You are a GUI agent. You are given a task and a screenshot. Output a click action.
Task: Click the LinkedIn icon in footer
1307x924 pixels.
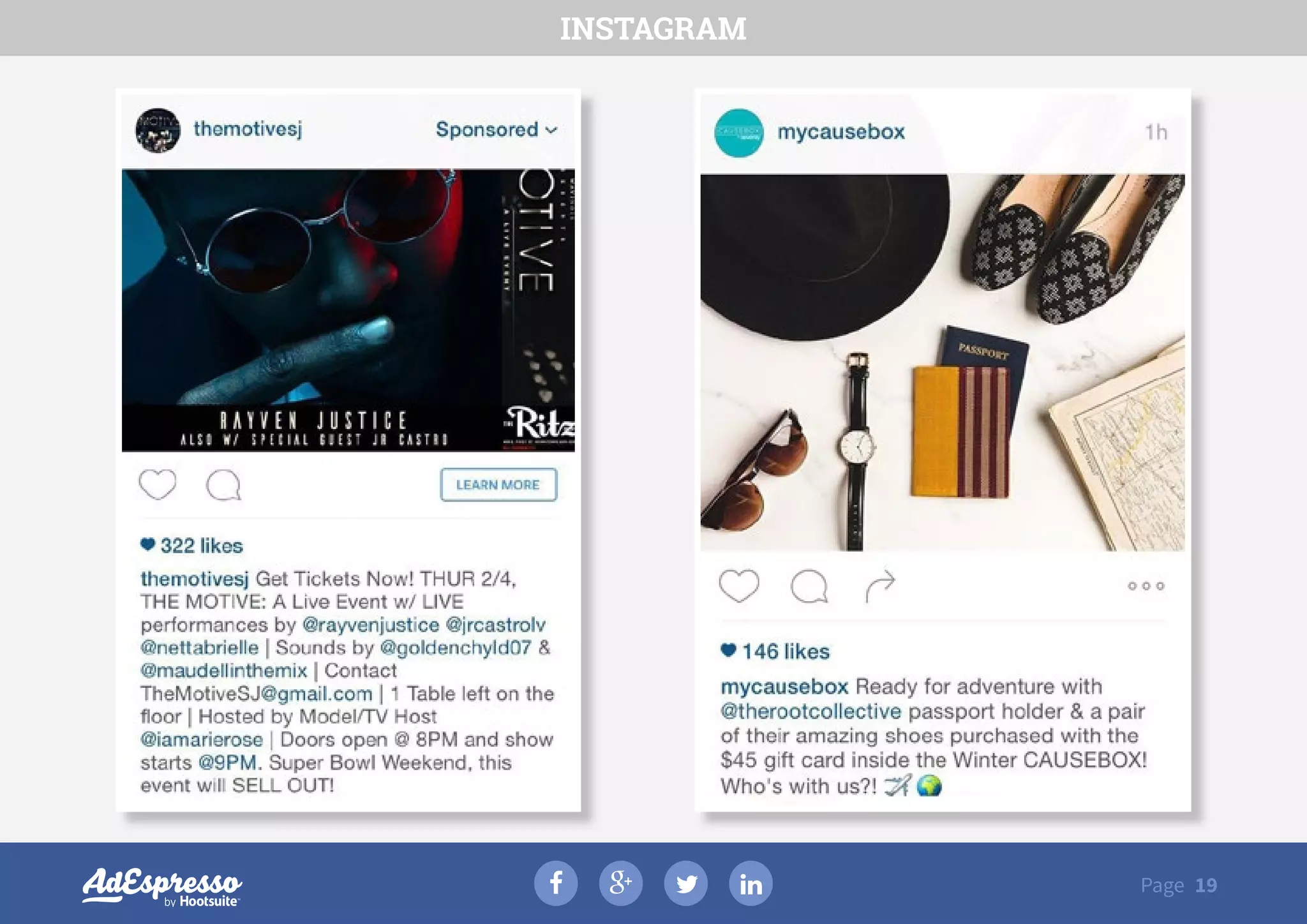click(x=751, y=884)
